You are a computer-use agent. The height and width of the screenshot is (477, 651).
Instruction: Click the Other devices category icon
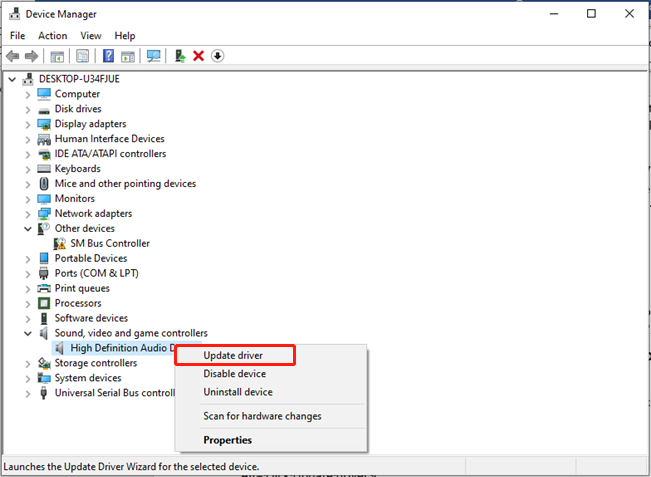[44, 228]
